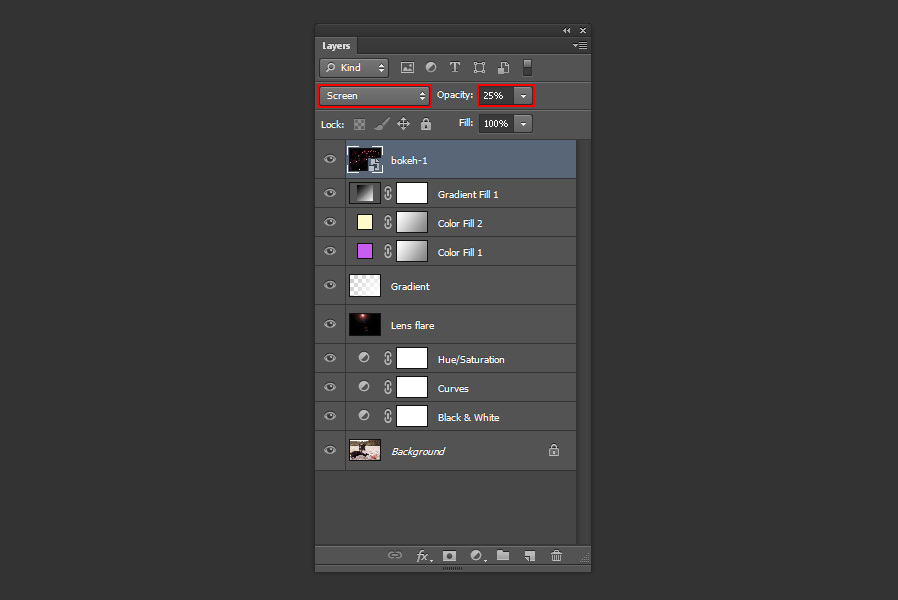Create a new layer
The image size is (898, 600).
coord(529,555)
